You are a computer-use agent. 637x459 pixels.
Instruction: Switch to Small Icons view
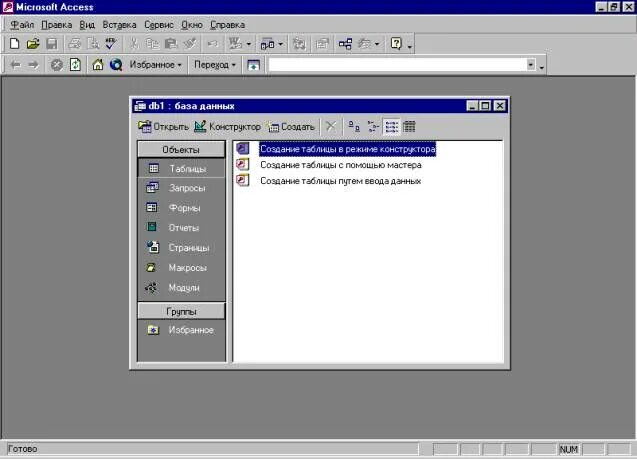tap(373, 126)
